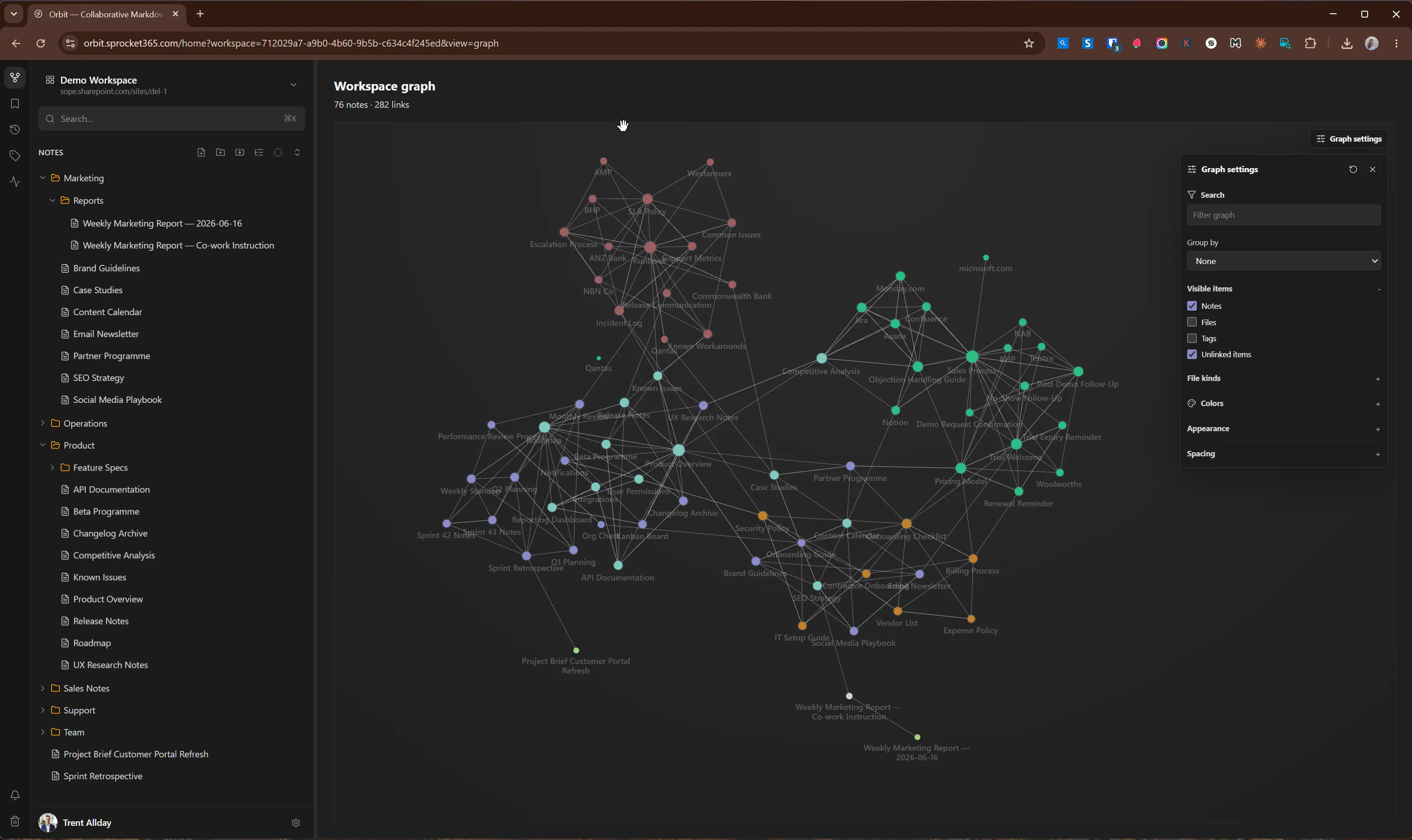Open Sprint Retrospective note in the tree
This screenshot has height=840, width=1412.
pos(103,776)
